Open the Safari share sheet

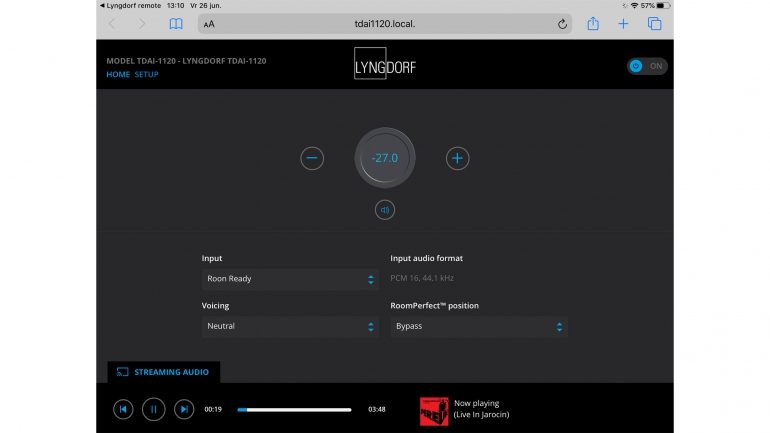click(x=593, y=24)
